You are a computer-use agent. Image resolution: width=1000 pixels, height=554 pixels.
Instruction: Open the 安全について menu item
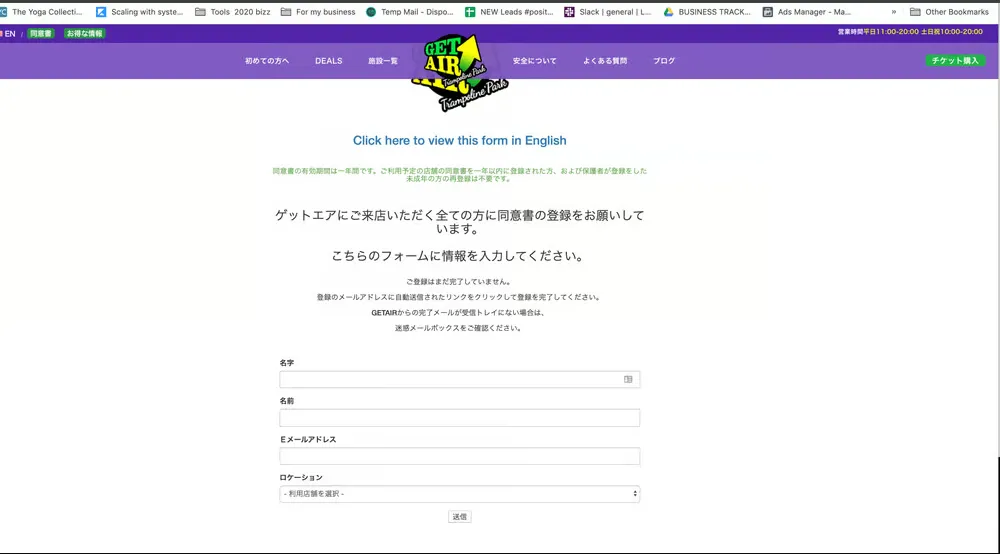(534, 61)
